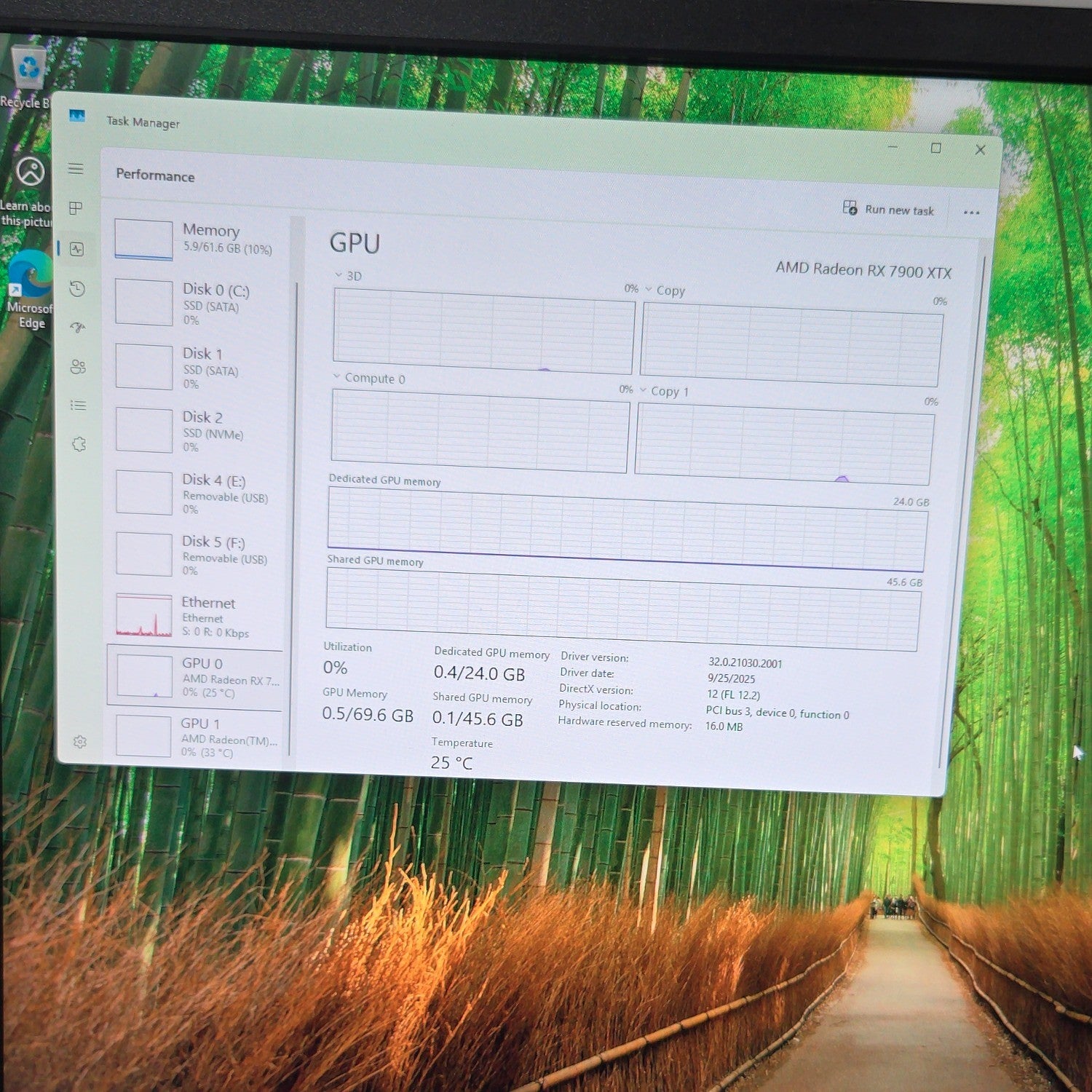1092x1092 pixels.
Task: Open the Services page icon
Action: 79,444
